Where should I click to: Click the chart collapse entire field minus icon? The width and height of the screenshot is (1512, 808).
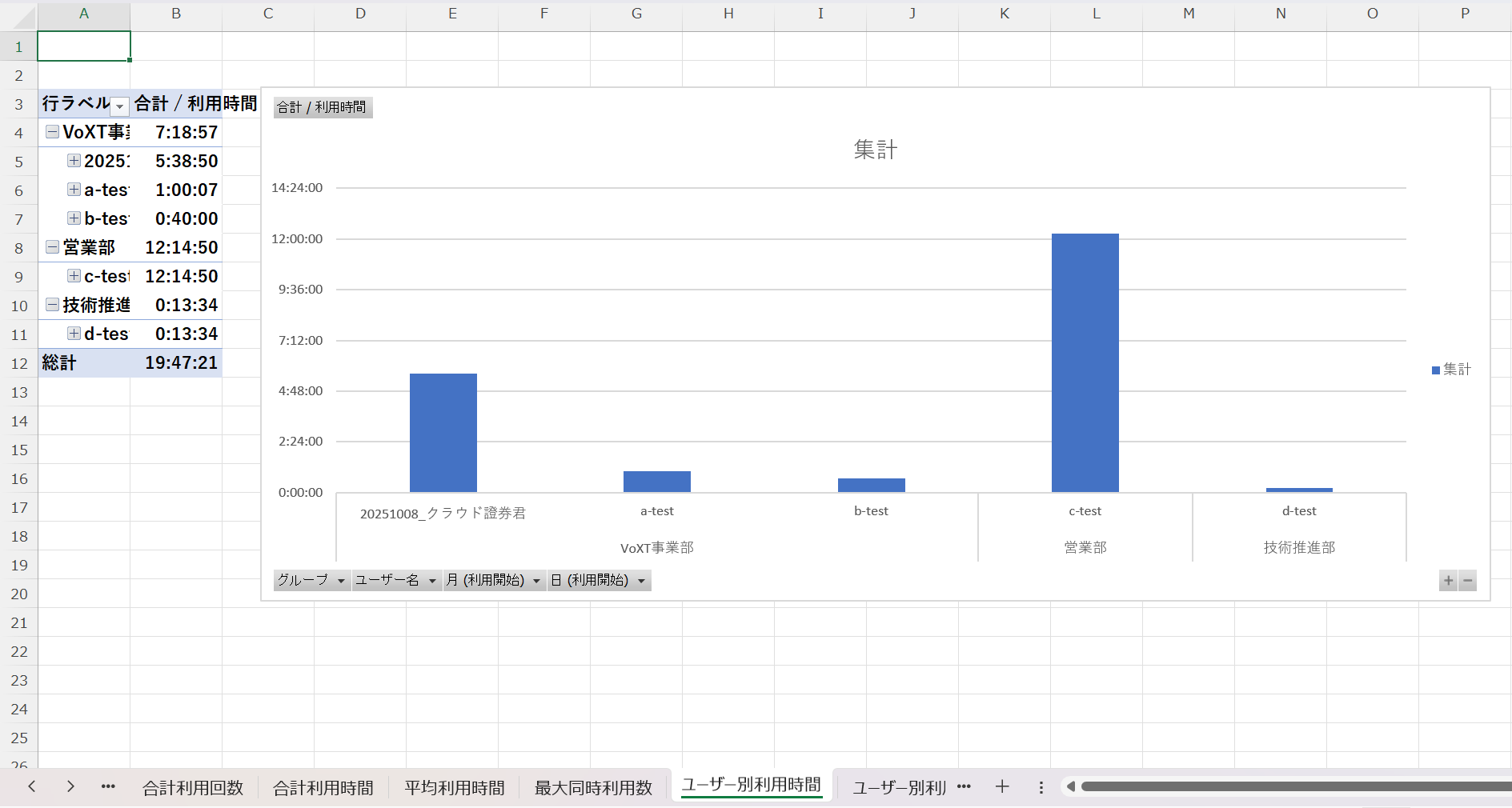point(1467,581)
